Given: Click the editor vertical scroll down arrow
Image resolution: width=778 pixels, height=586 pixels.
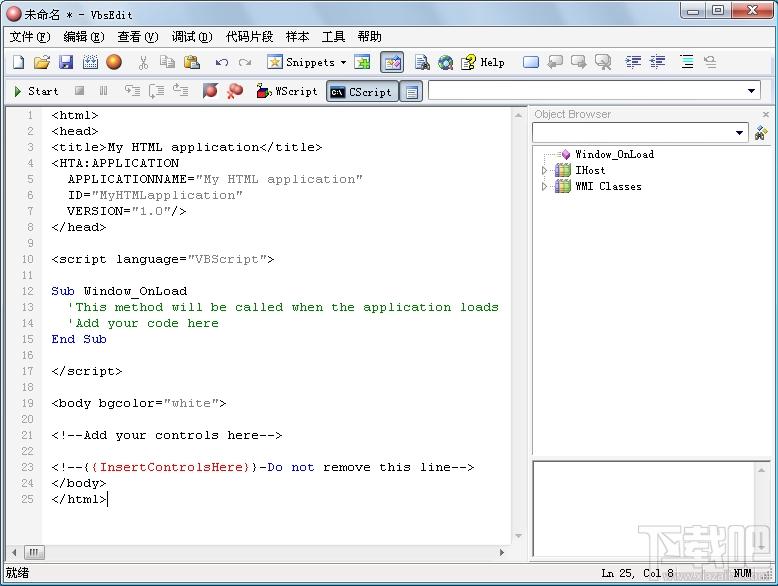Looking at the screenshot, I should click(518, 536).
